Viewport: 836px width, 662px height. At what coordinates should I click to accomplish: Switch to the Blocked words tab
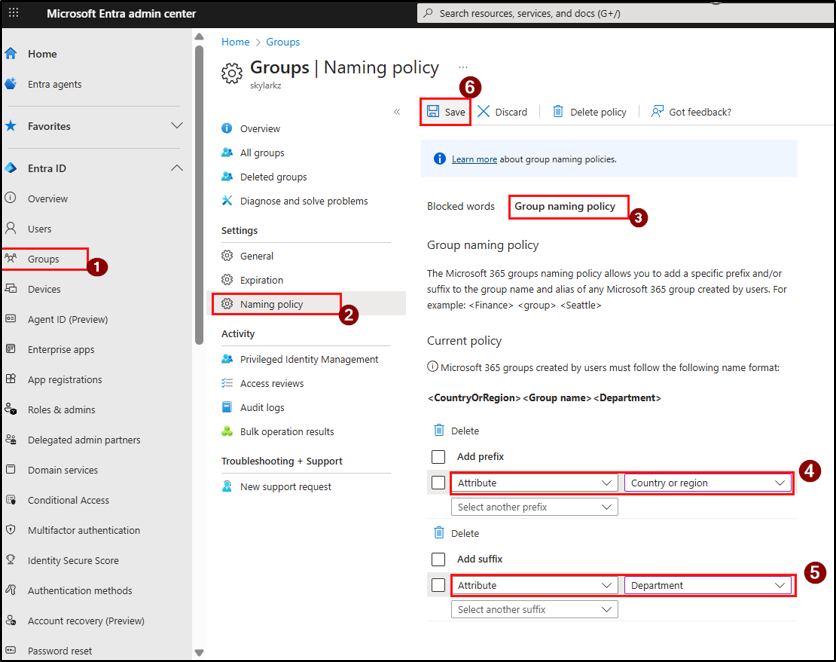tap(460, 206)
